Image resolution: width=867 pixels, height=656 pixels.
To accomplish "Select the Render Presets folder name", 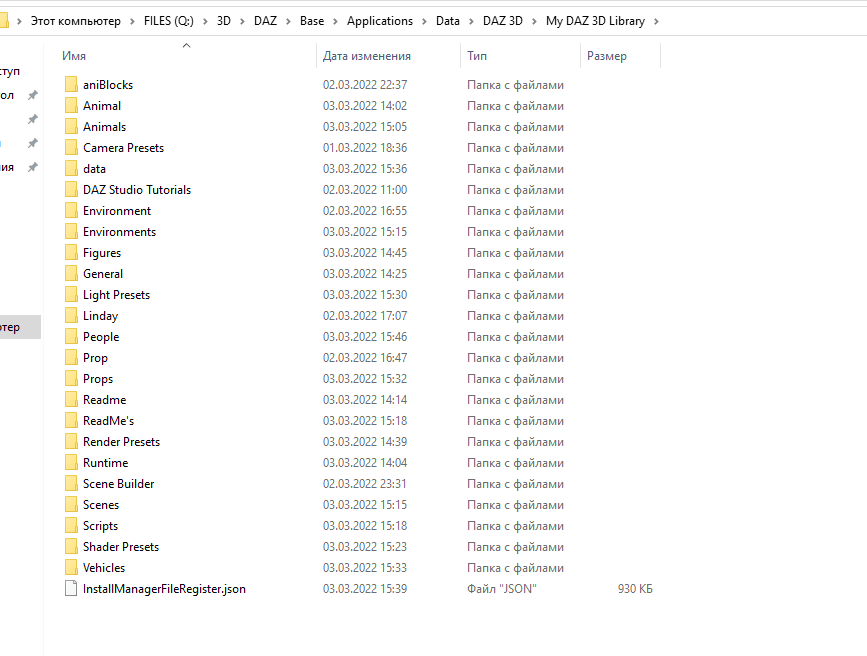I will (121, 442).
